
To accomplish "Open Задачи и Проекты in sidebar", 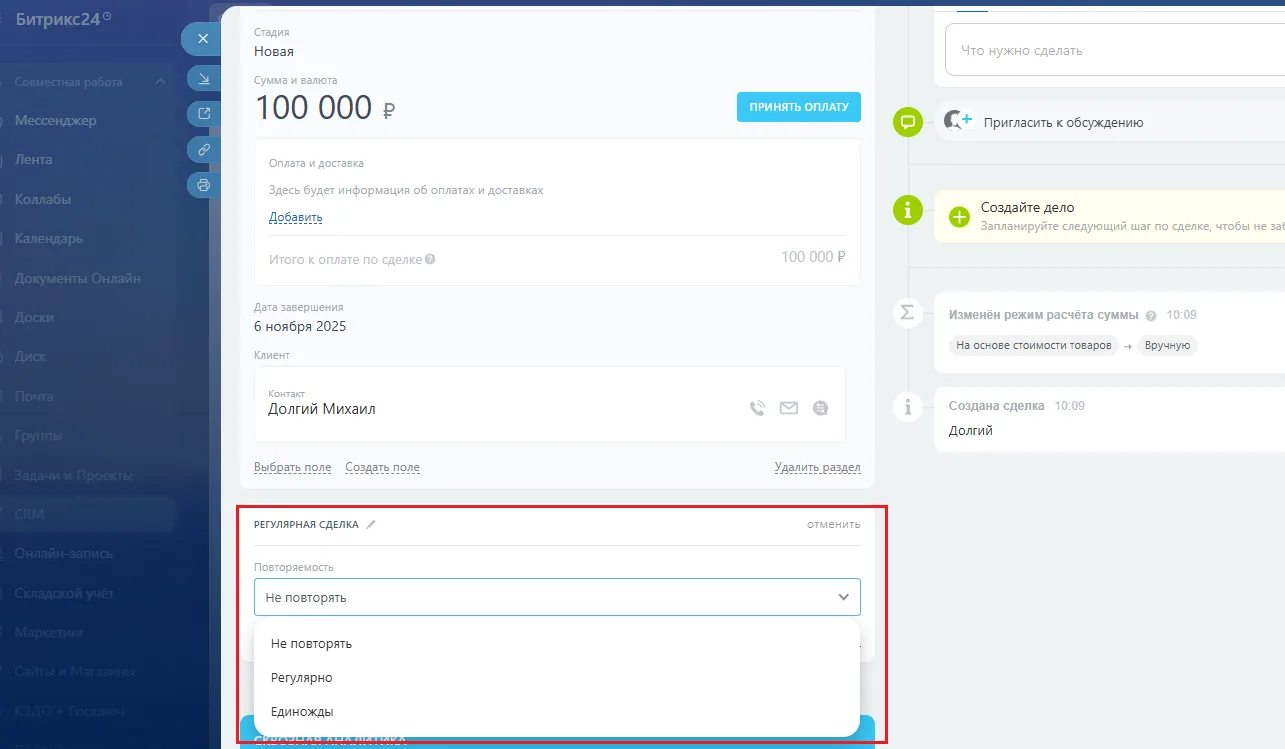I will pyautogui.click(x=73, y=475).
